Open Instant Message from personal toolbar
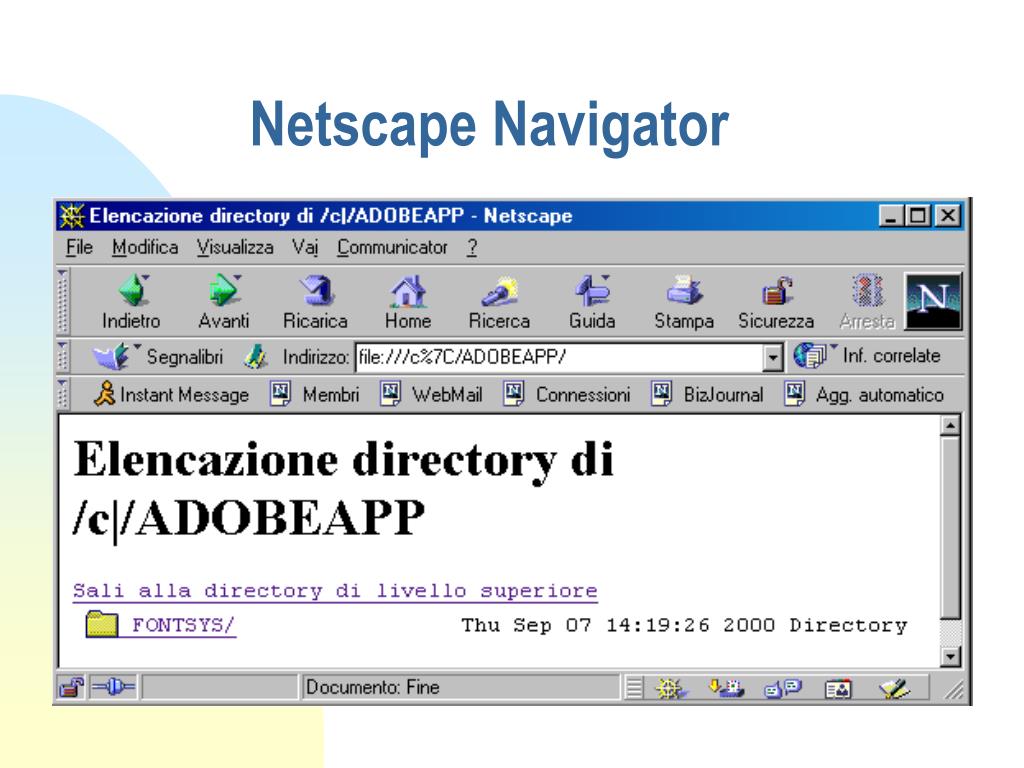This screenshot has width=1024, height=768. pyautogui.click(x=172, y=394)
